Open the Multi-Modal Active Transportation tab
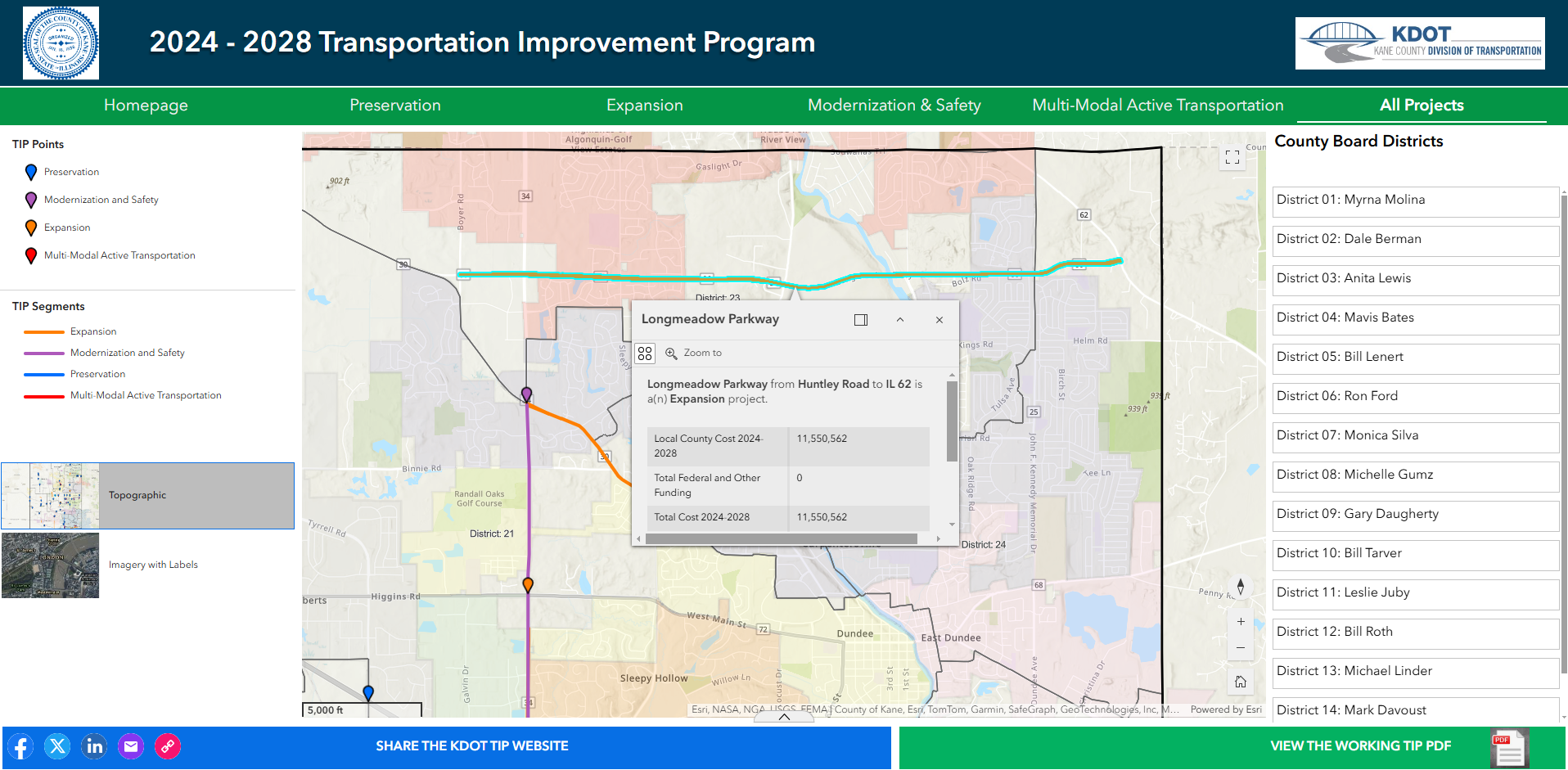 pos(1158,105)
